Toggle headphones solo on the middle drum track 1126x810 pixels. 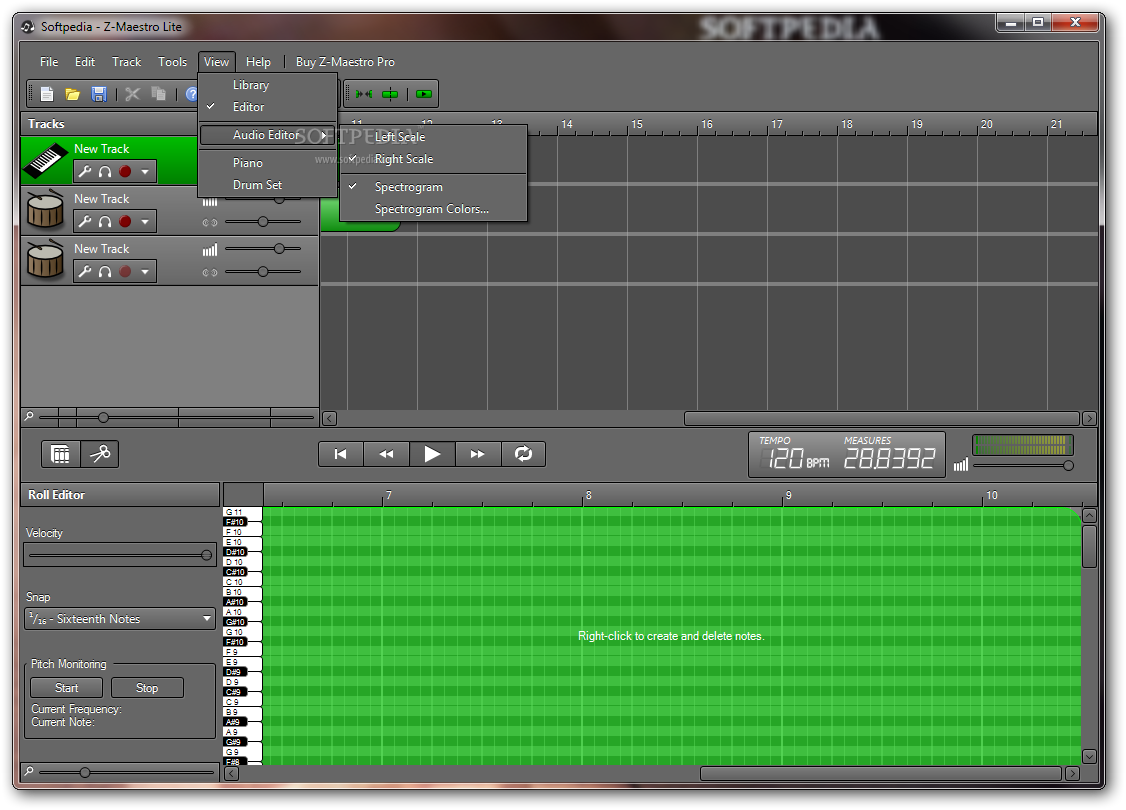105,222
